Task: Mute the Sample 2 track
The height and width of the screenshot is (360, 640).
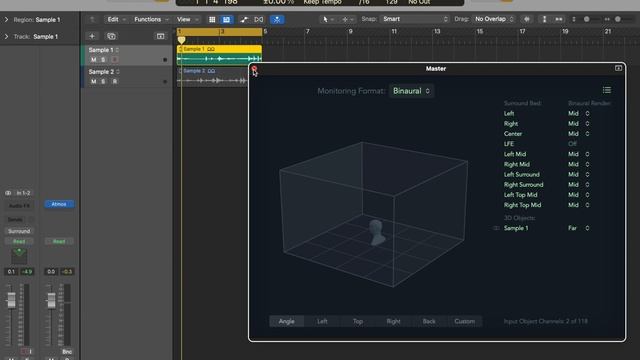Action: coord(93,81)
